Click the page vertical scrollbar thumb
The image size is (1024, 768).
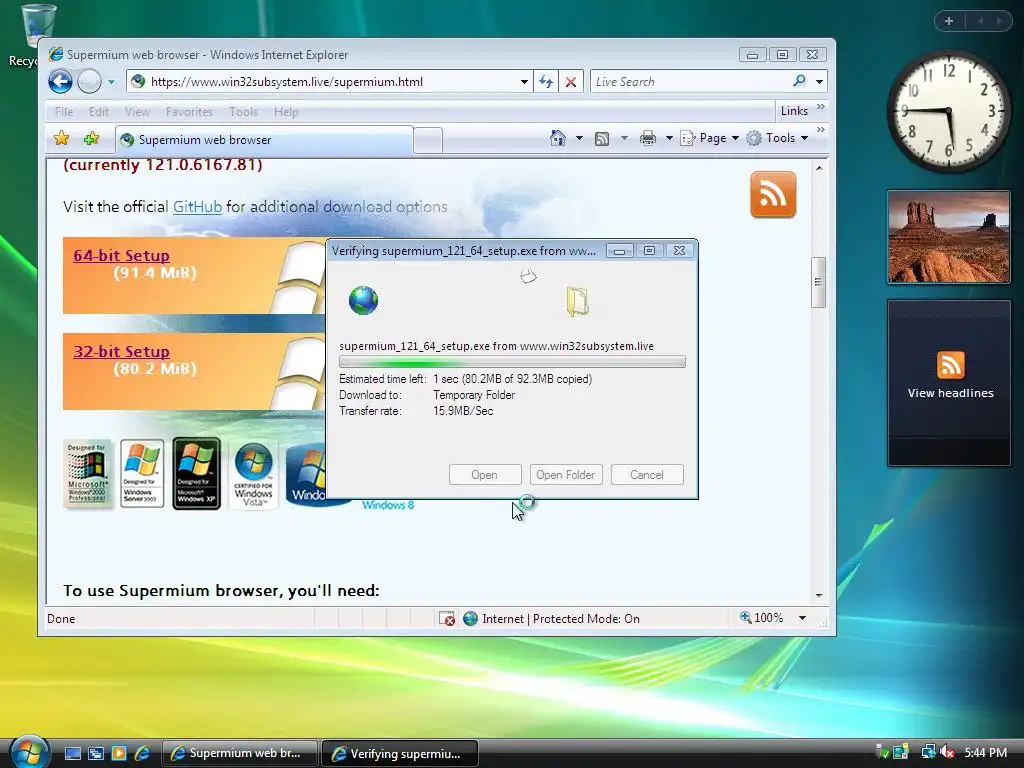818,282
